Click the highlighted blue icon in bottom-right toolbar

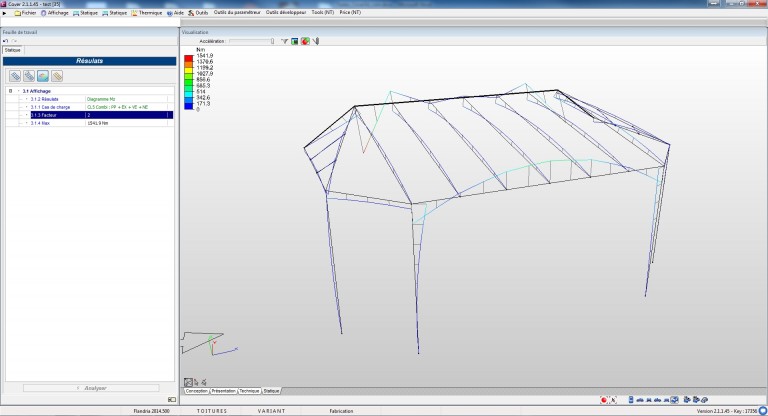point(675,400)
